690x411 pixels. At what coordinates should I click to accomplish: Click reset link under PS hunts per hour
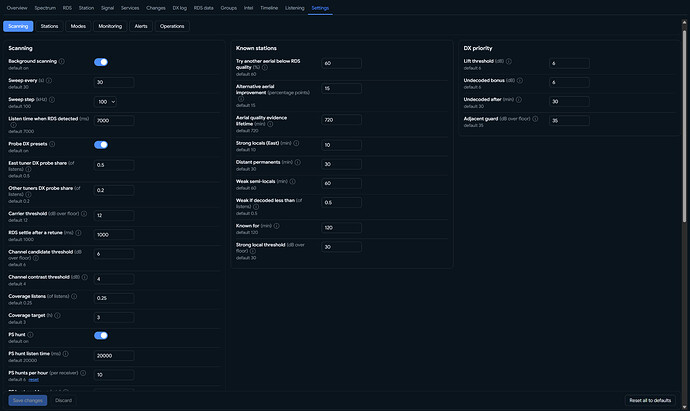click(x=33, y=380)
